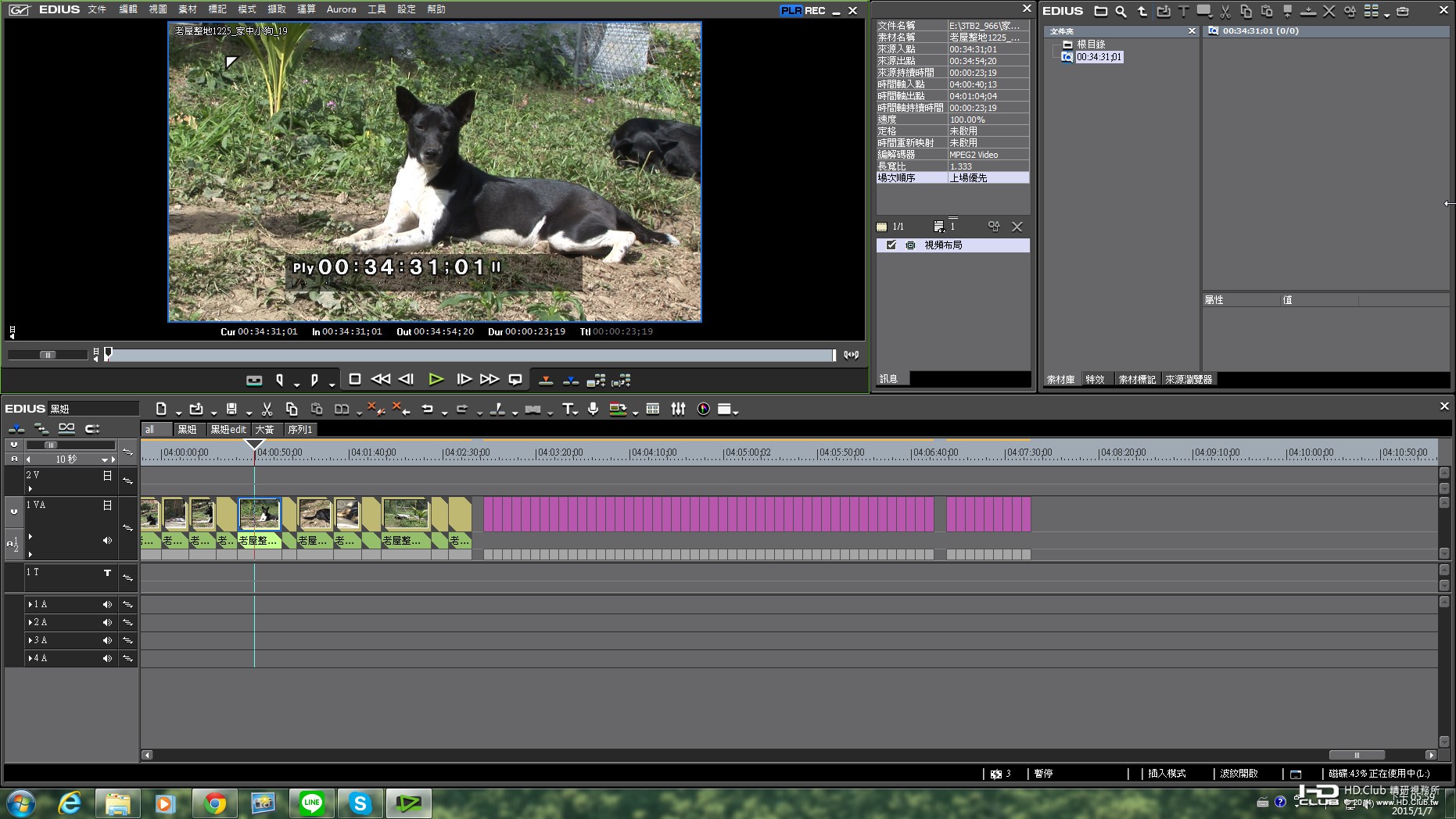Screen dimensions: 1456x819
Task: Click the Rewind button in player
Action: click(x=381, y=380)
